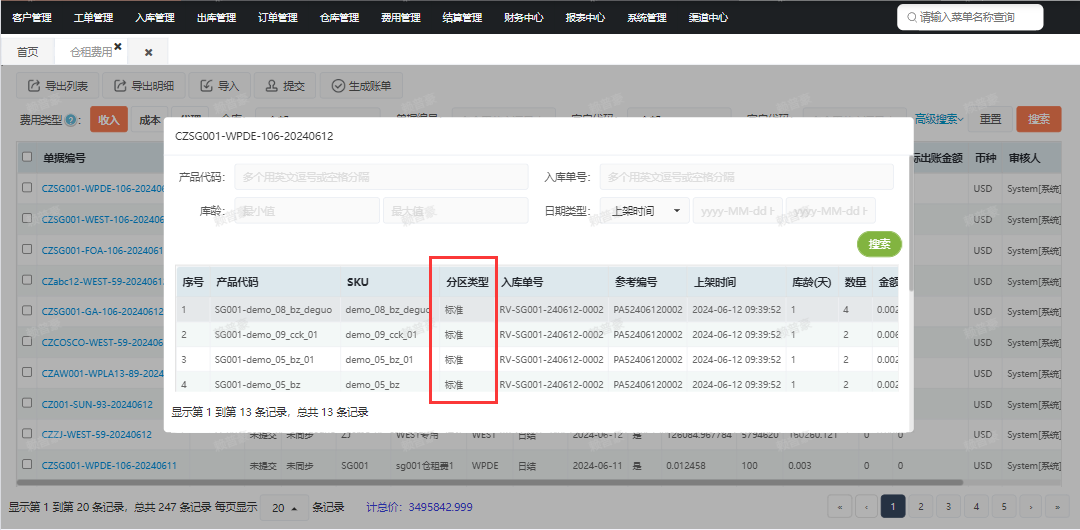Click the 导入 import toolbar button
The height and width of the screenshot is (530, 1080).
[219, 86]
